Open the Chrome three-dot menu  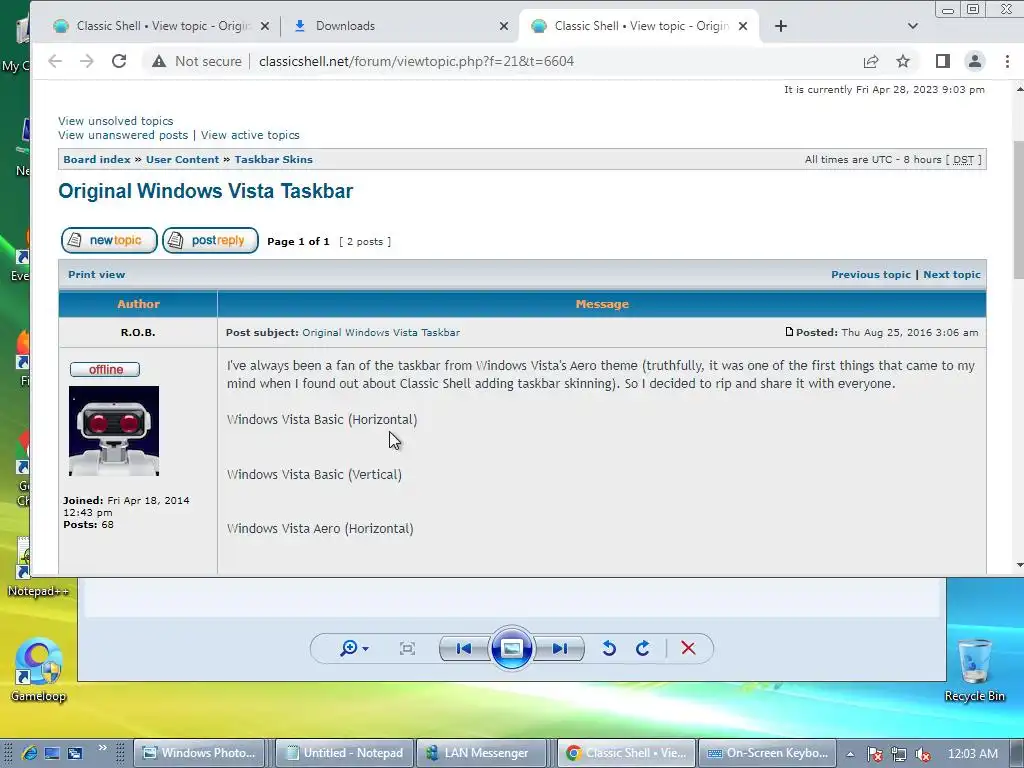click(x=1007, y=61)
